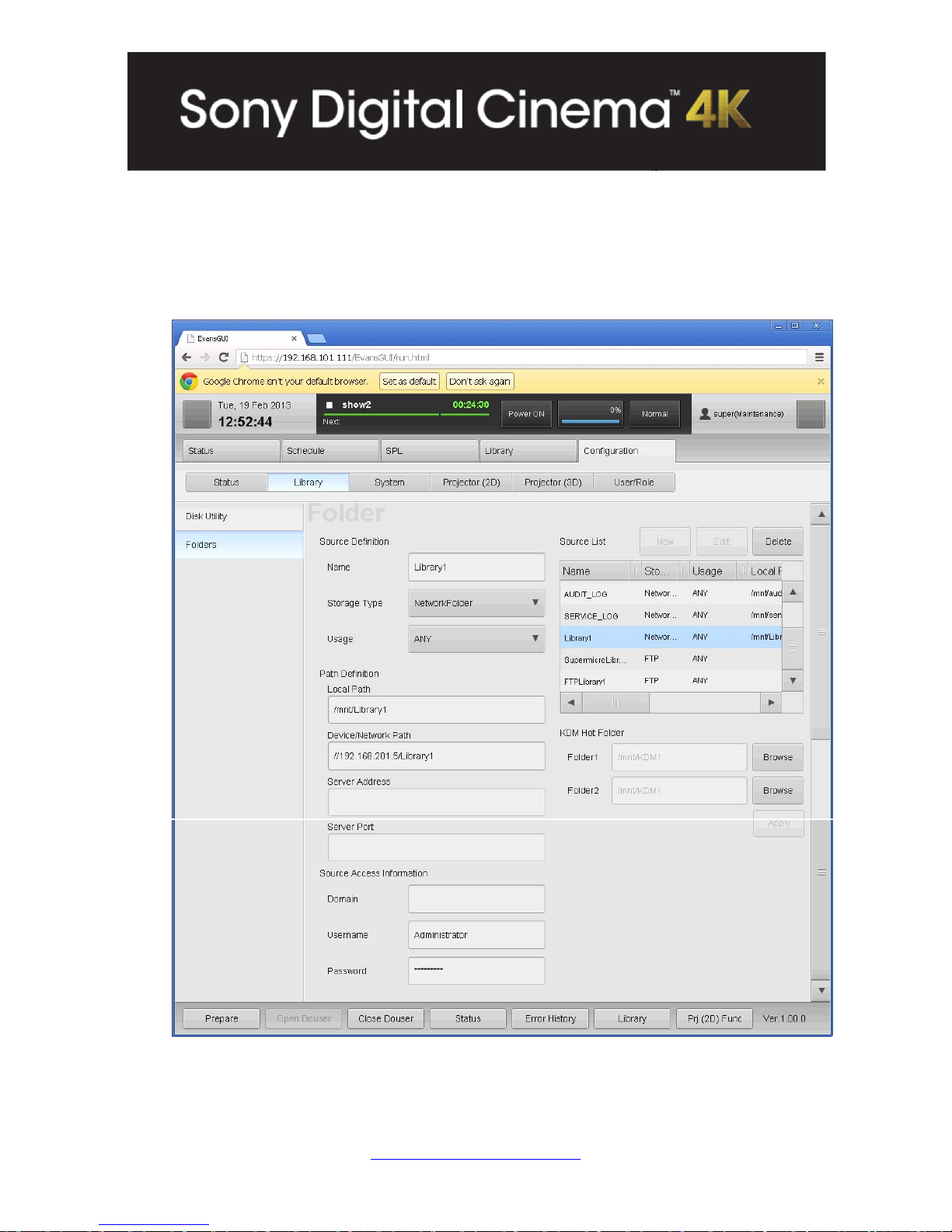Click the Password field
The width and height of the screenshot is (952, 1232).
[476, 971]
